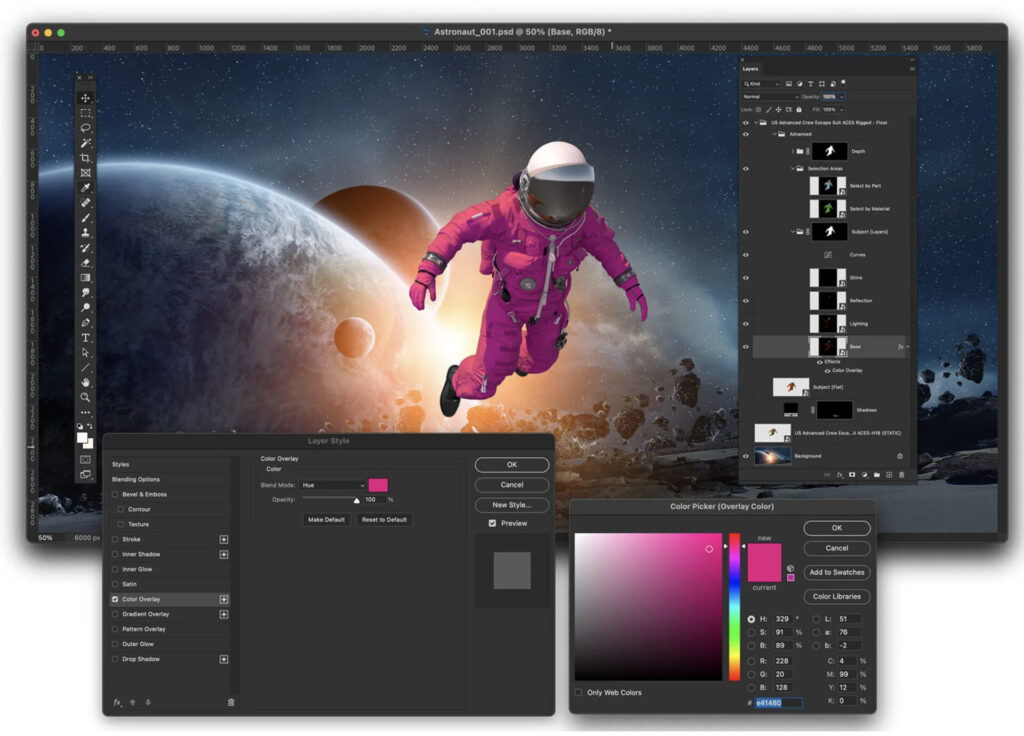Open the Blend Mode Hue dropdown
Screen dimensions: 1024x736
point(334,485)
